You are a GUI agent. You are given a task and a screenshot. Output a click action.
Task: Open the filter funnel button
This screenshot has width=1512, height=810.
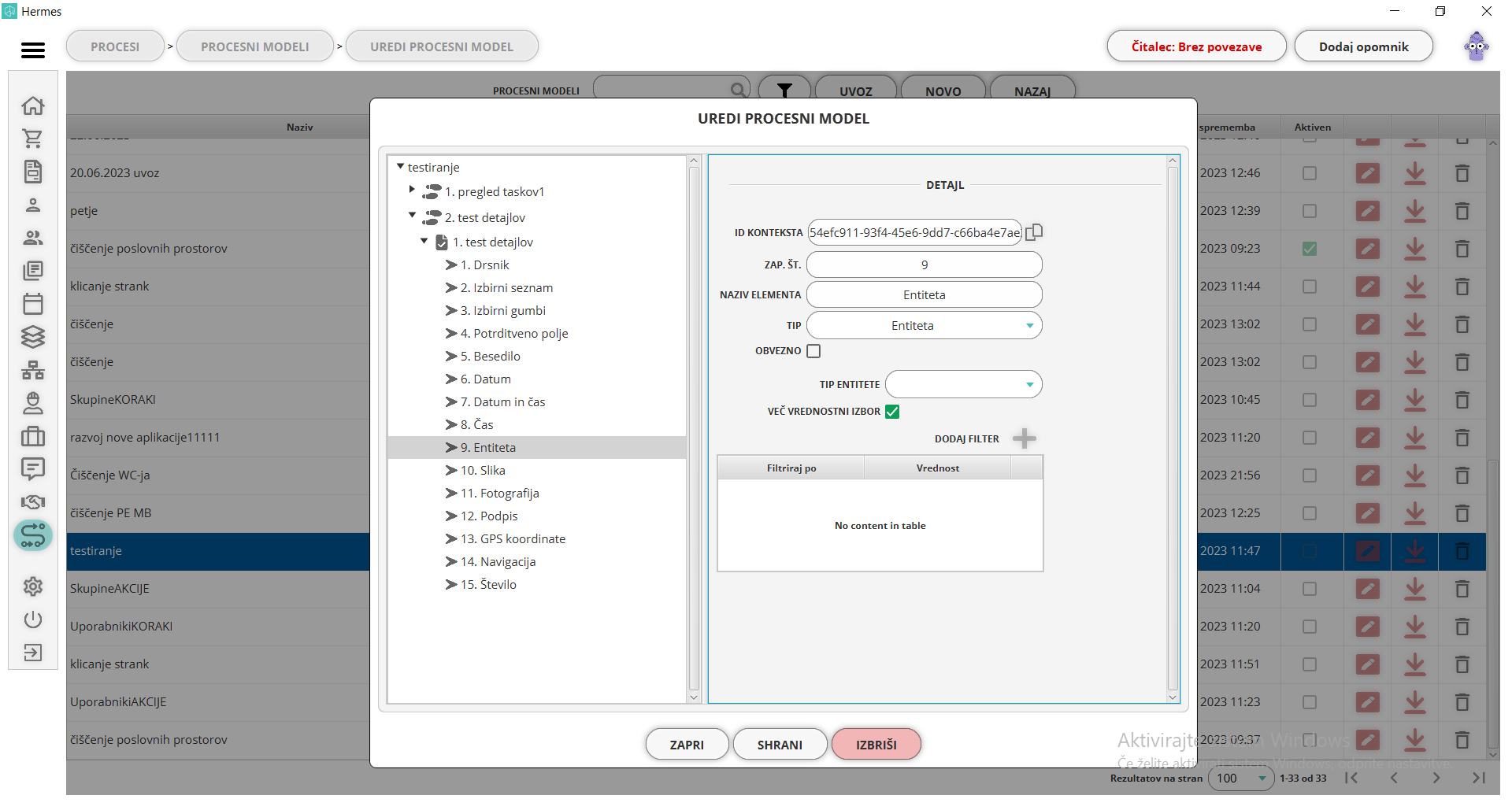point(784,91)
